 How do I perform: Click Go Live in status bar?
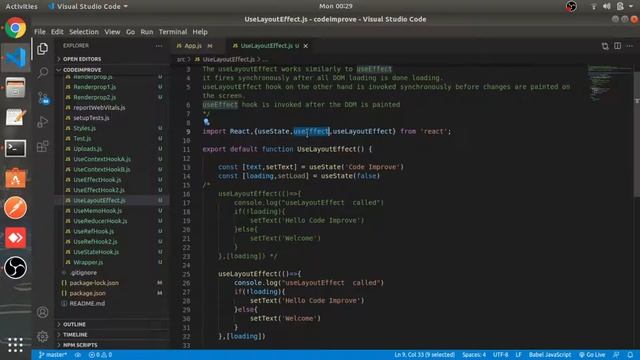click(x=592, y=355)
